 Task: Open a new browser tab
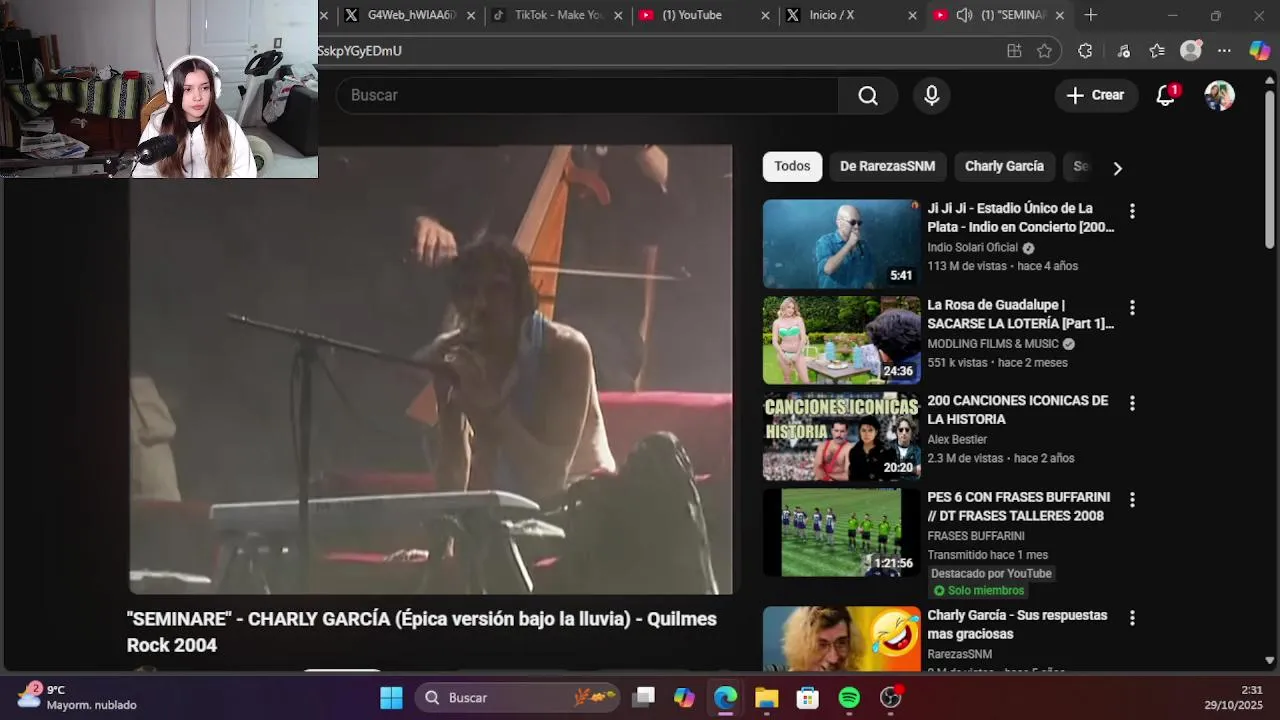(1091, 15)
